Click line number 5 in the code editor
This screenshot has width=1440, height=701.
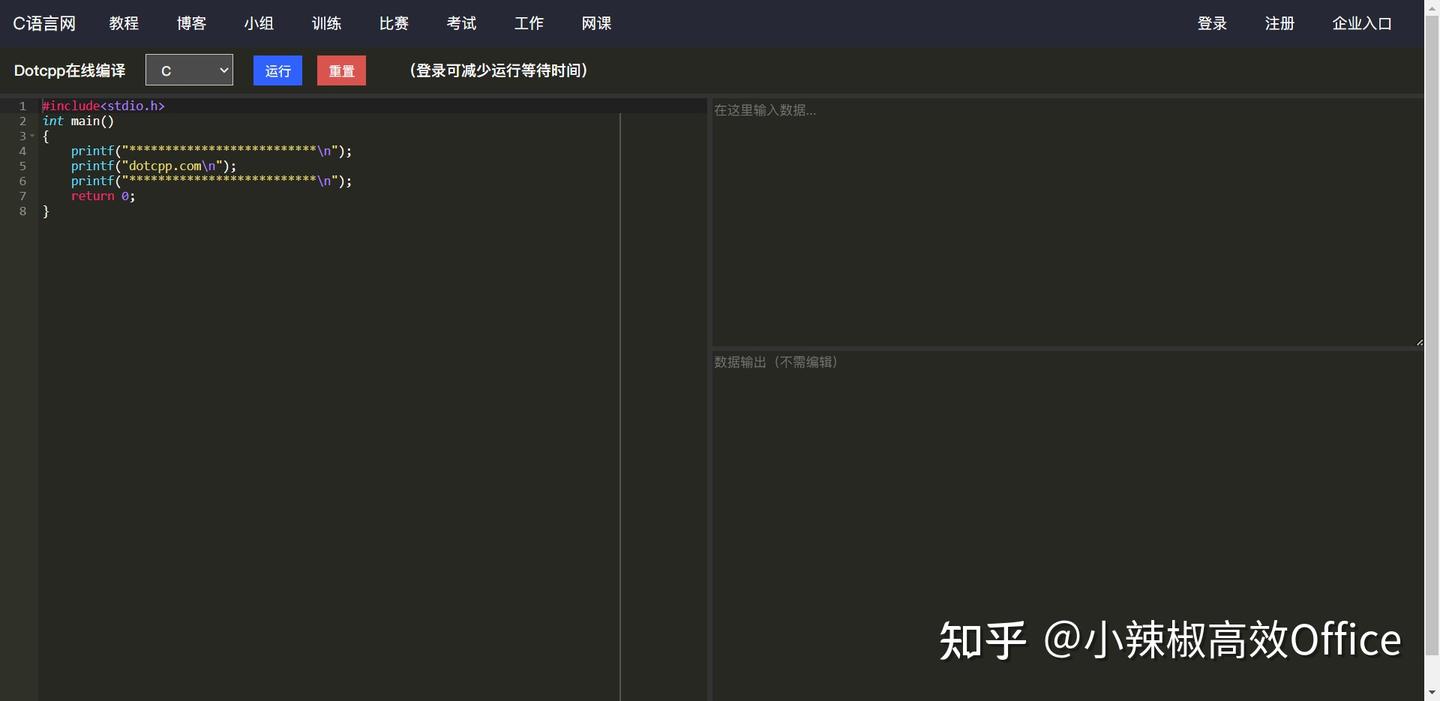click(22, 165)
